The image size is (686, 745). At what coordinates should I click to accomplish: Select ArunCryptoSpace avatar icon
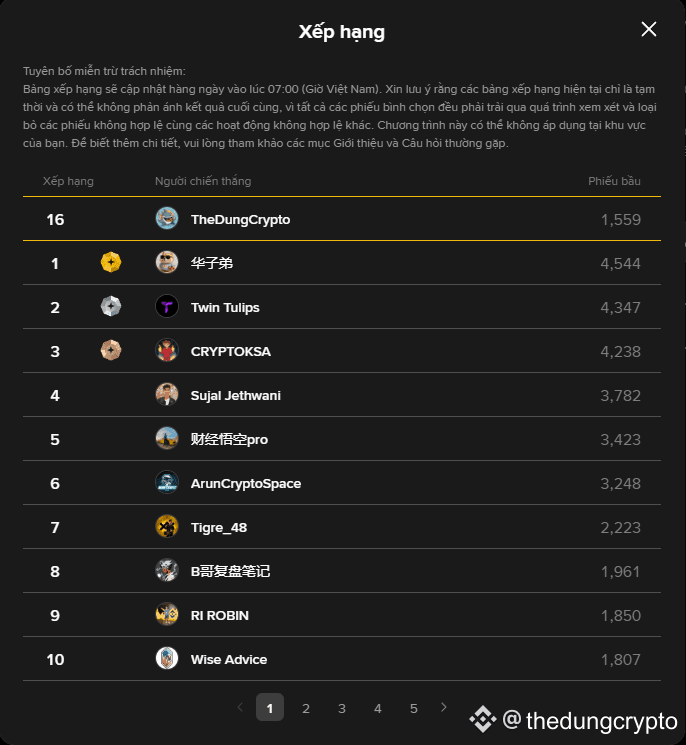click(167, 483)
